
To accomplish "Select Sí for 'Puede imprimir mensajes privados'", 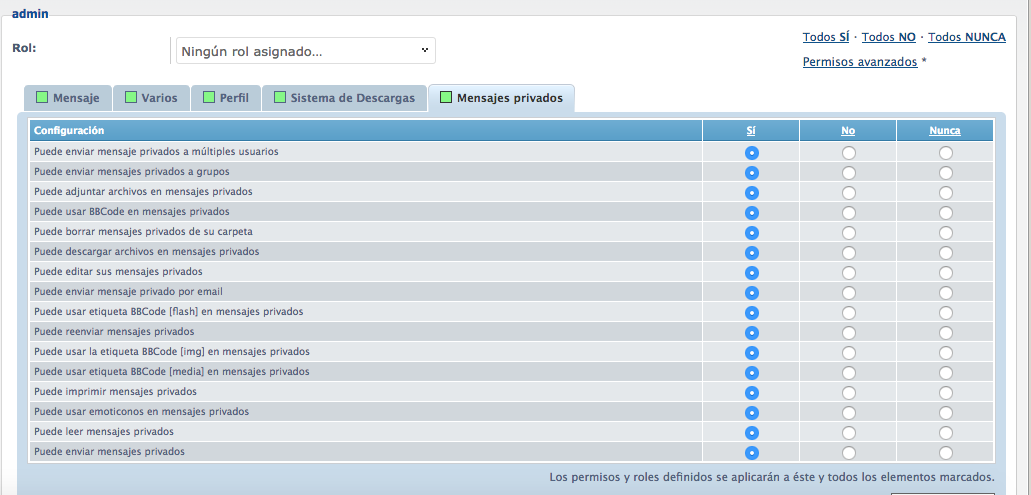I will click(752, 392).
